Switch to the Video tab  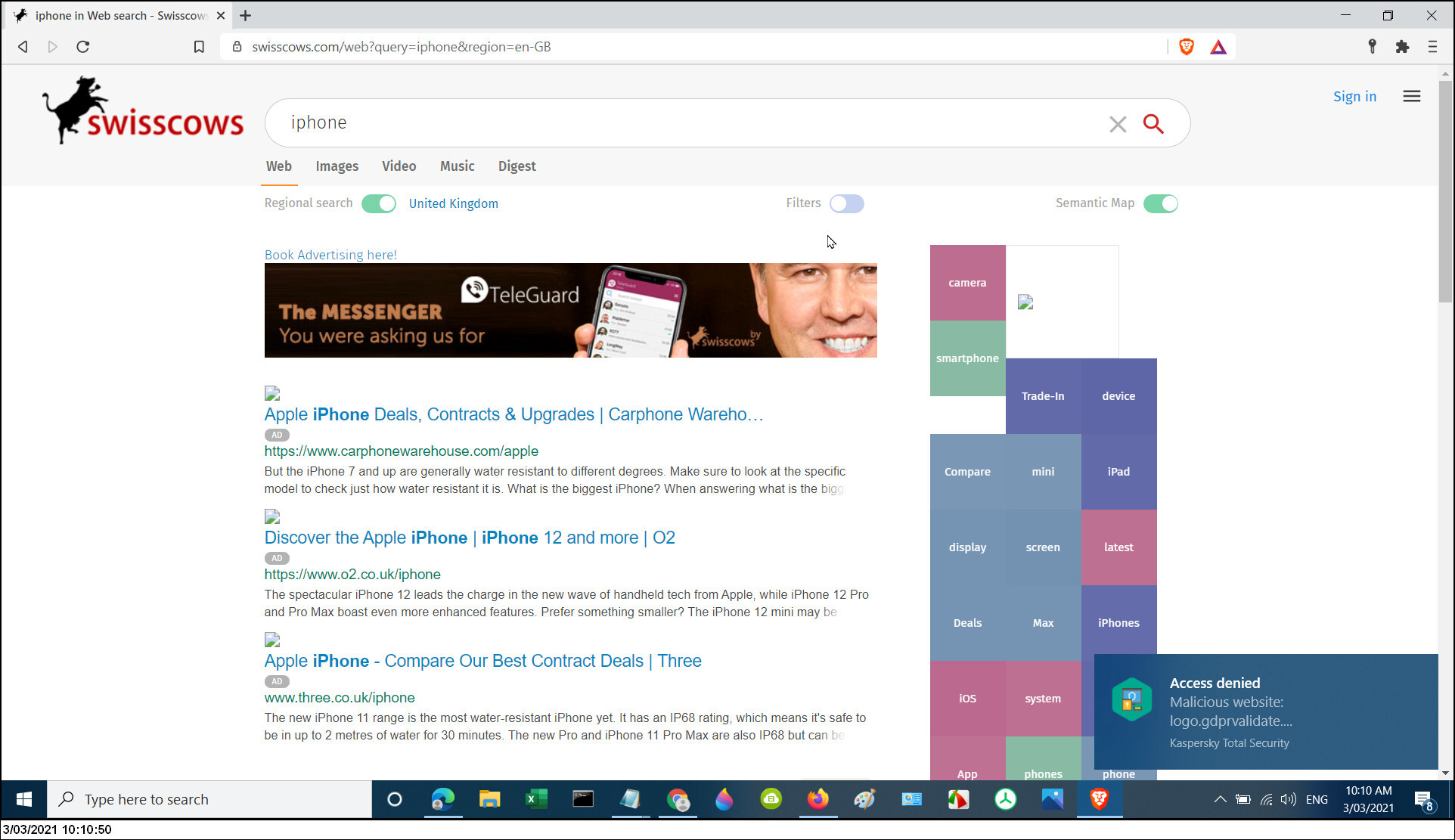click(399, 166)
